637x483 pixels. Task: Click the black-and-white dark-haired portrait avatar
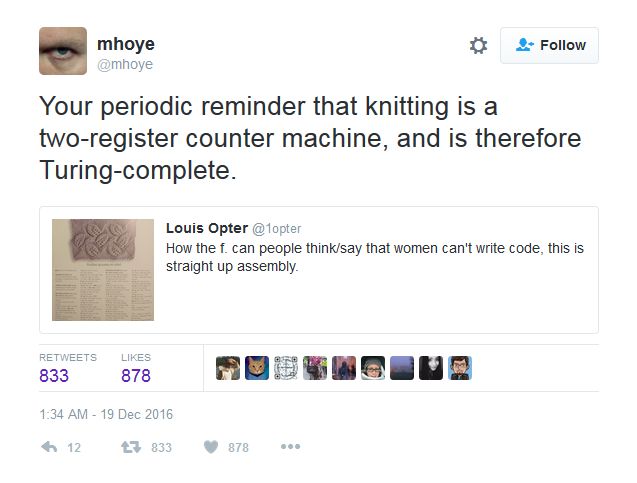tap(431, 368)
